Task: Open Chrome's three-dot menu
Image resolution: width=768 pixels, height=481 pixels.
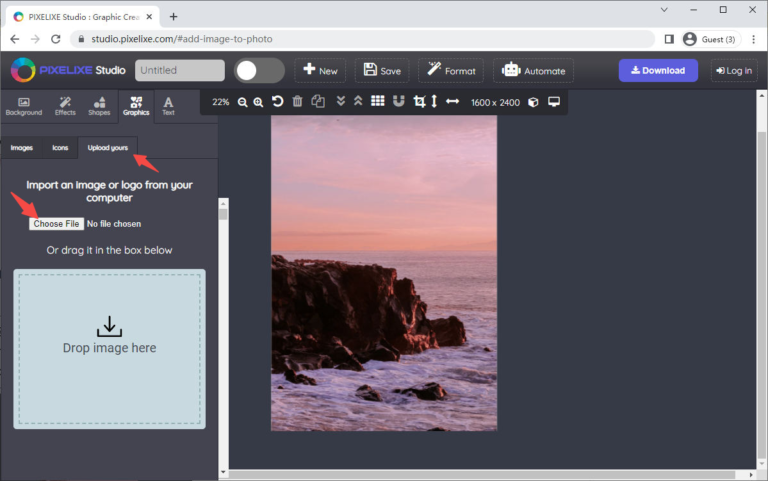Action: tap(753, 39)
